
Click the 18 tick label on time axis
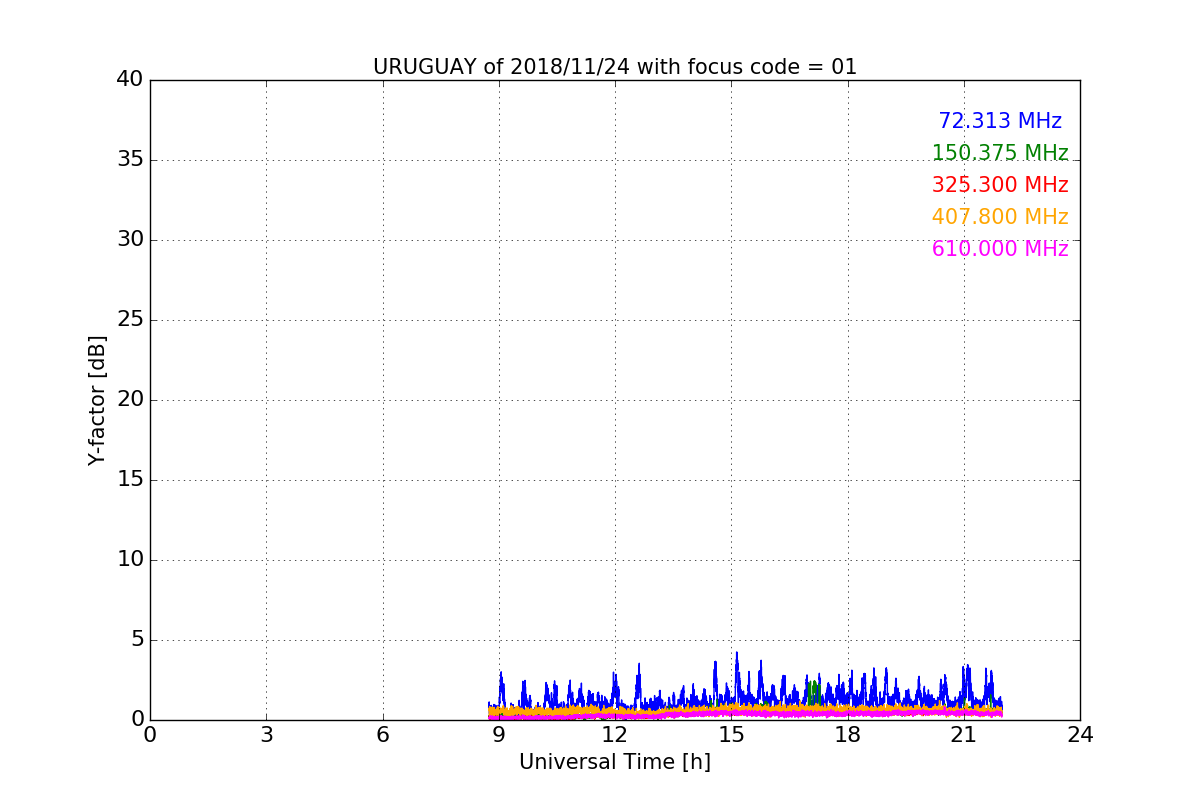click(848, 735)
